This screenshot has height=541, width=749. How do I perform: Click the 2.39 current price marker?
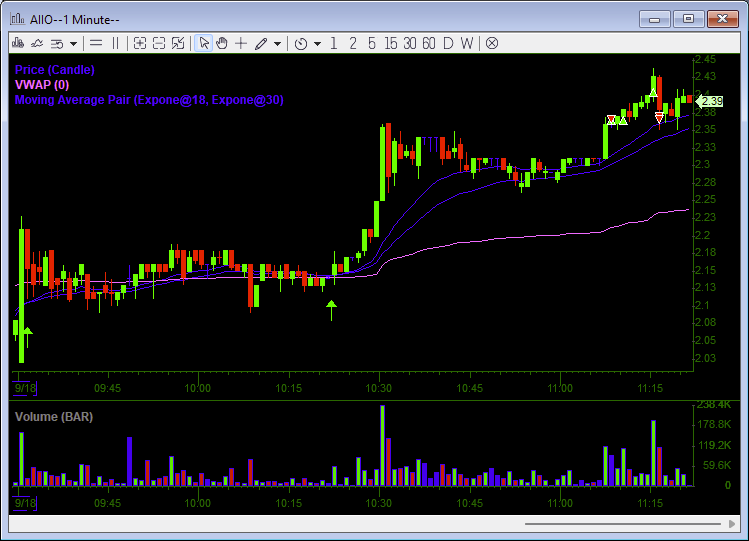(709, 101)
